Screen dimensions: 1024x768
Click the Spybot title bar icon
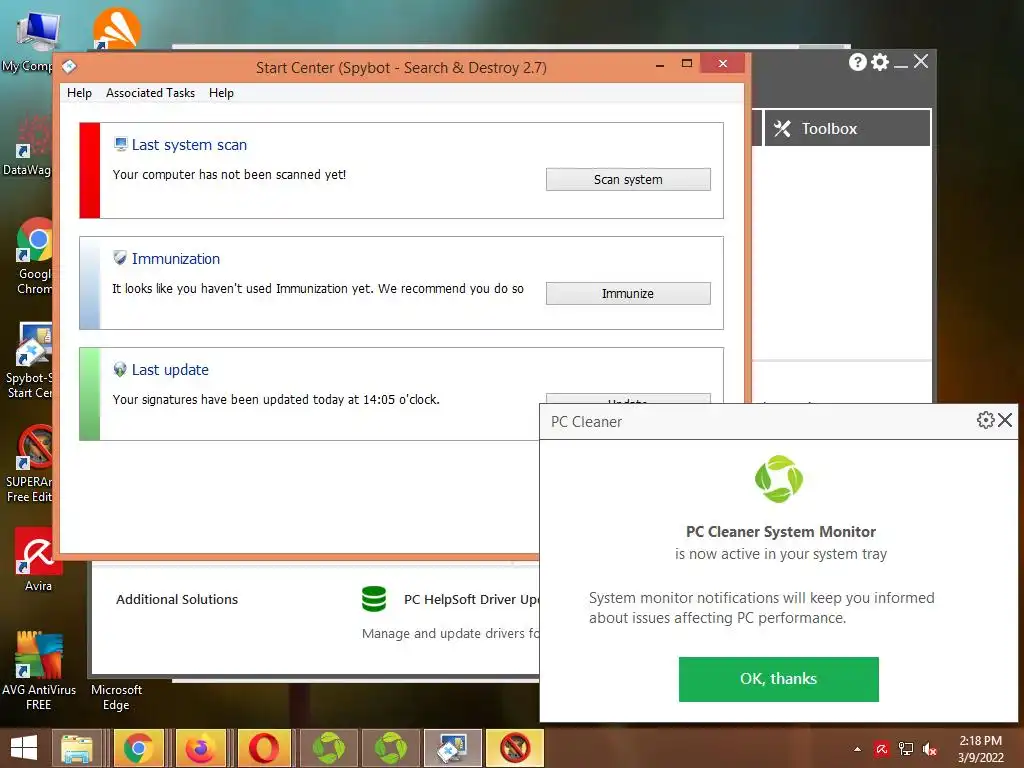click(x=69, y=66)
